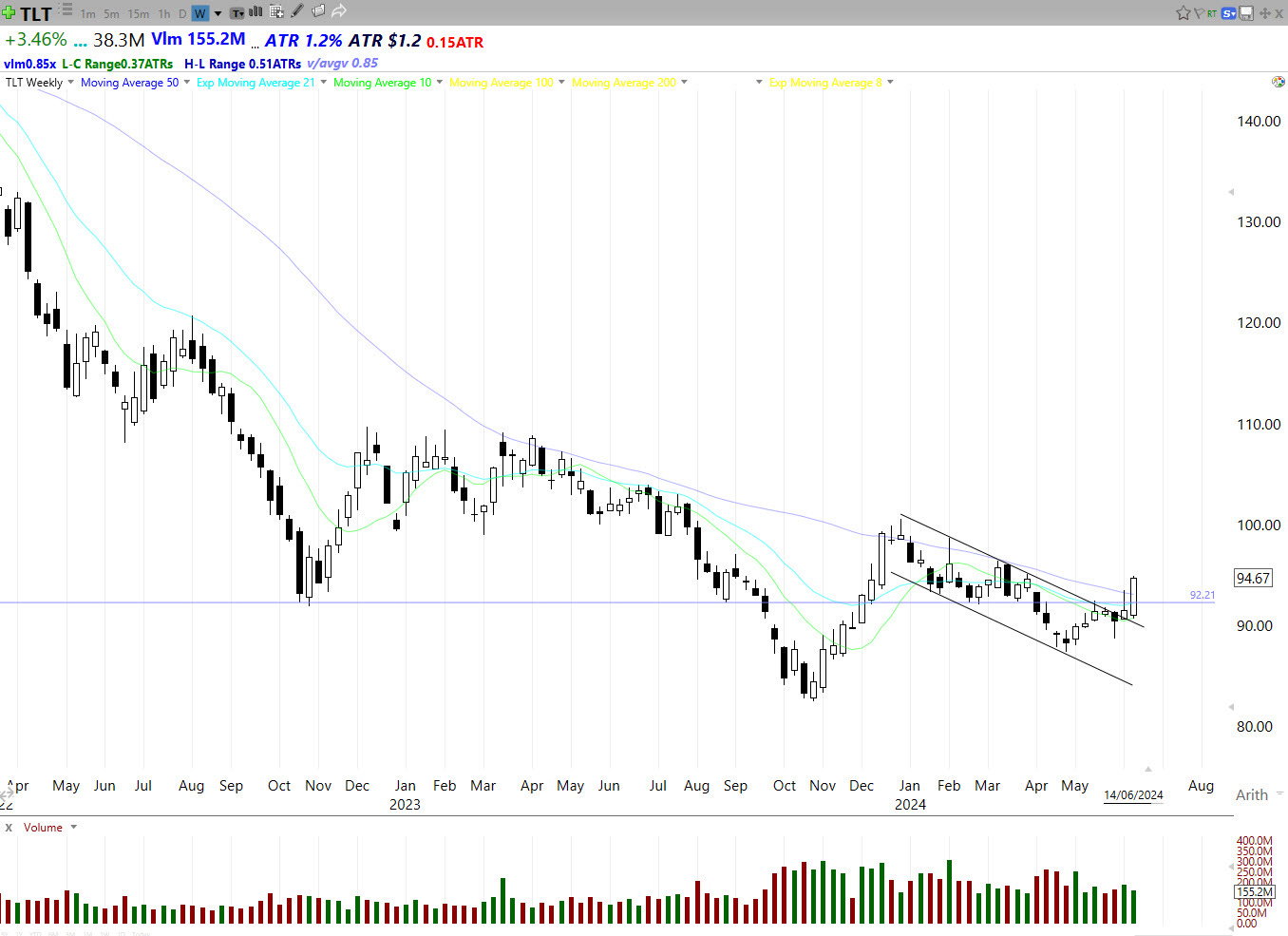Click the share arrow icon
Image resolution: width=1288 pixels, height=936 pixels.
(339, 11)
